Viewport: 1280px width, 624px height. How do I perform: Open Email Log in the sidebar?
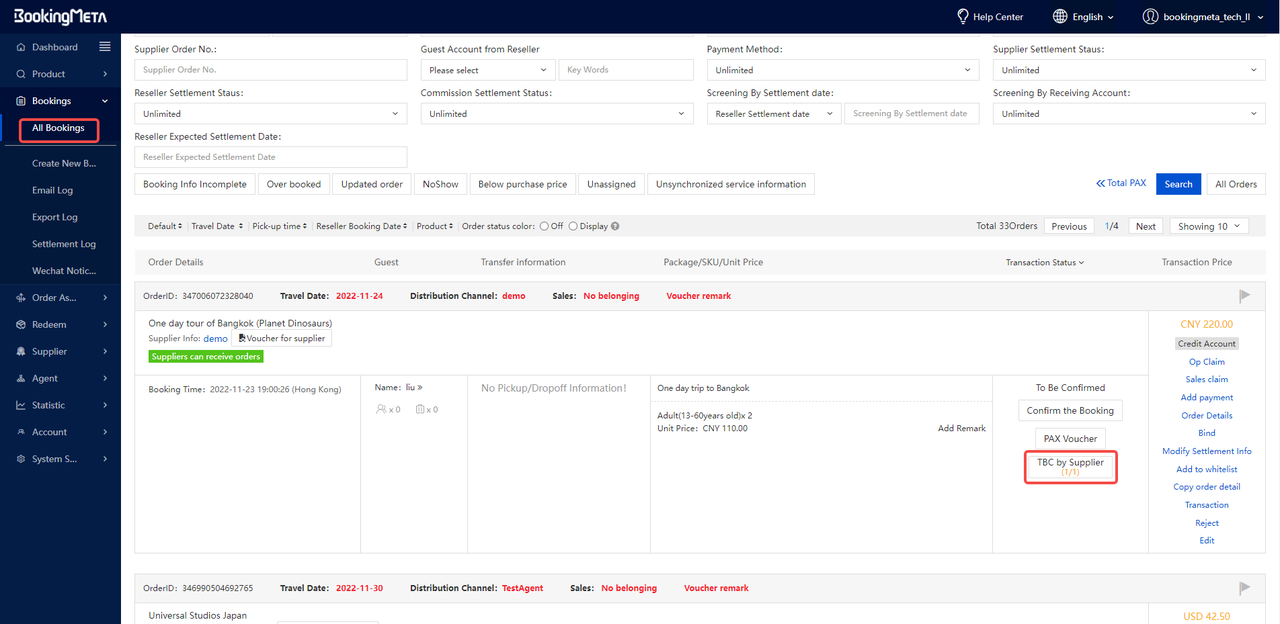(x=52, y=190)
